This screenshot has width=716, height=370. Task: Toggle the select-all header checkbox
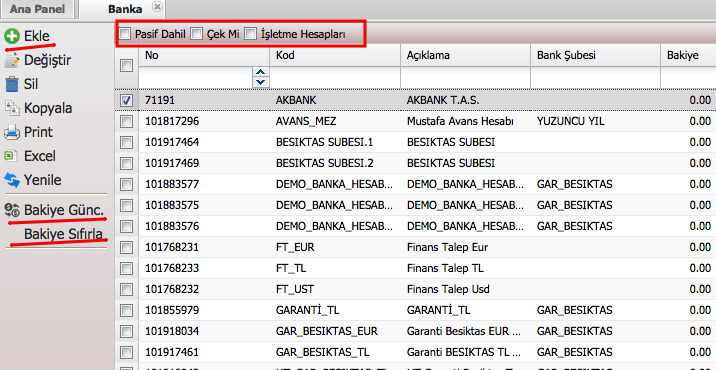pyautogui.click(x=126, y=66)
